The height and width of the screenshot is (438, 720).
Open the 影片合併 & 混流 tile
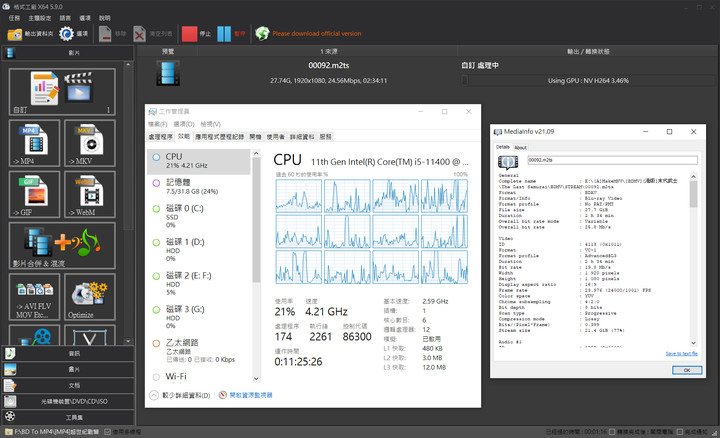pos(62,246)
